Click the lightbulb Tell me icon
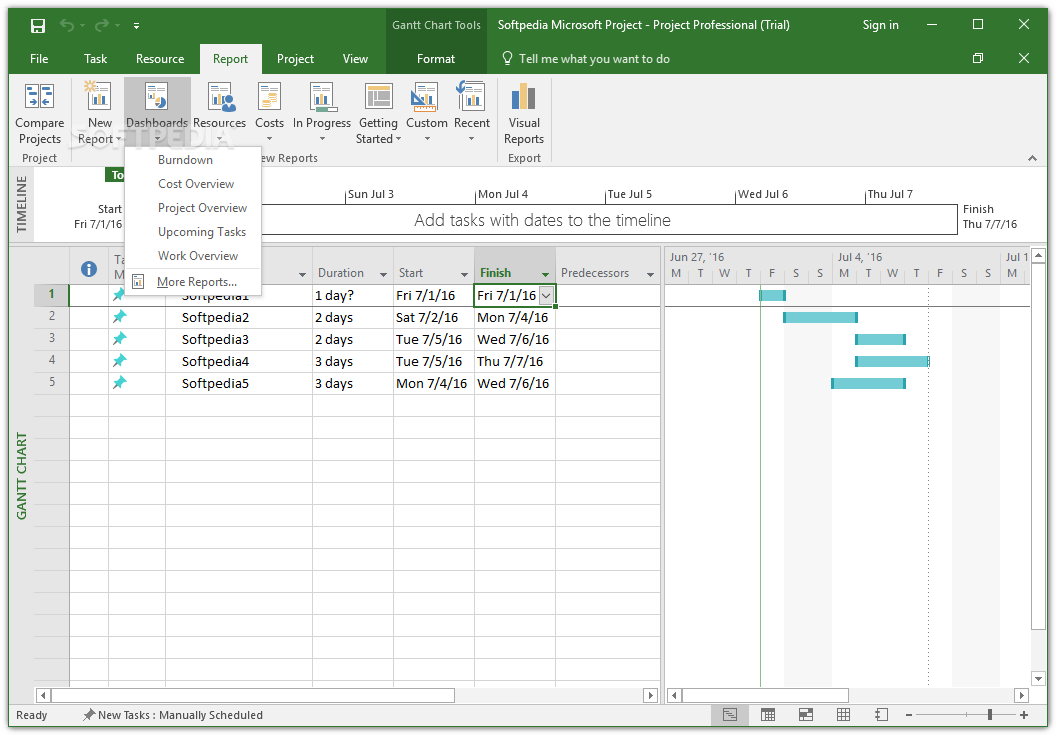 pyautogui.click(x=508, y=59)
